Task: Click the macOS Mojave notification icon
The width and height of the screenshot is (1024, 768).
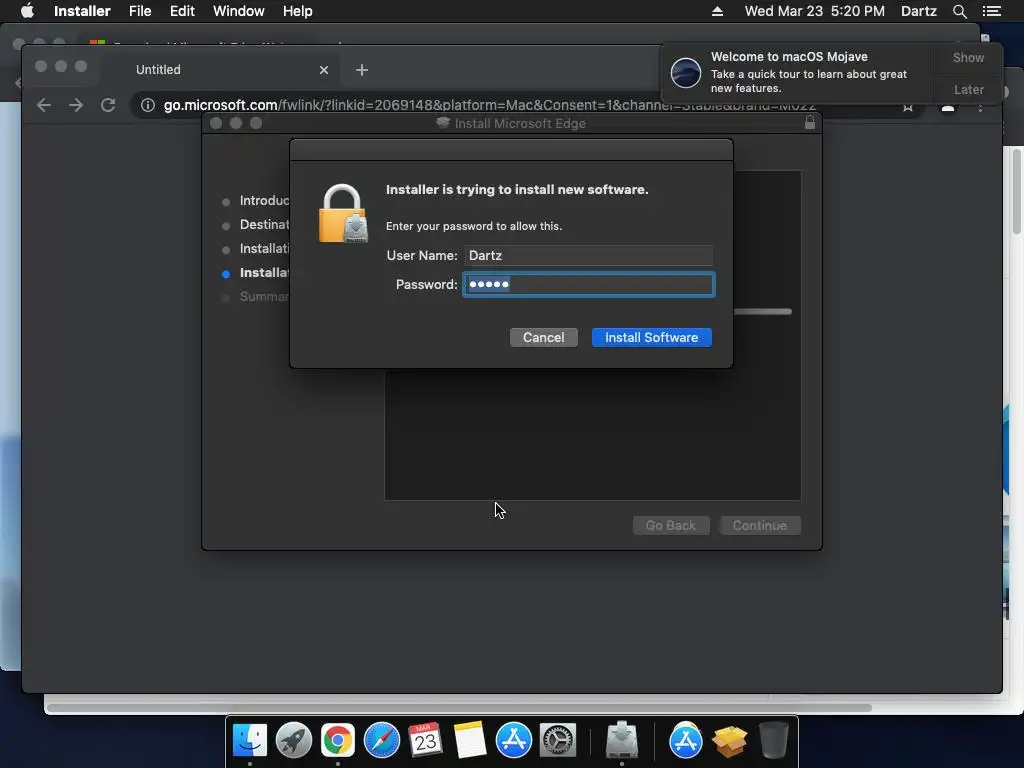Action: click(686, 72)
